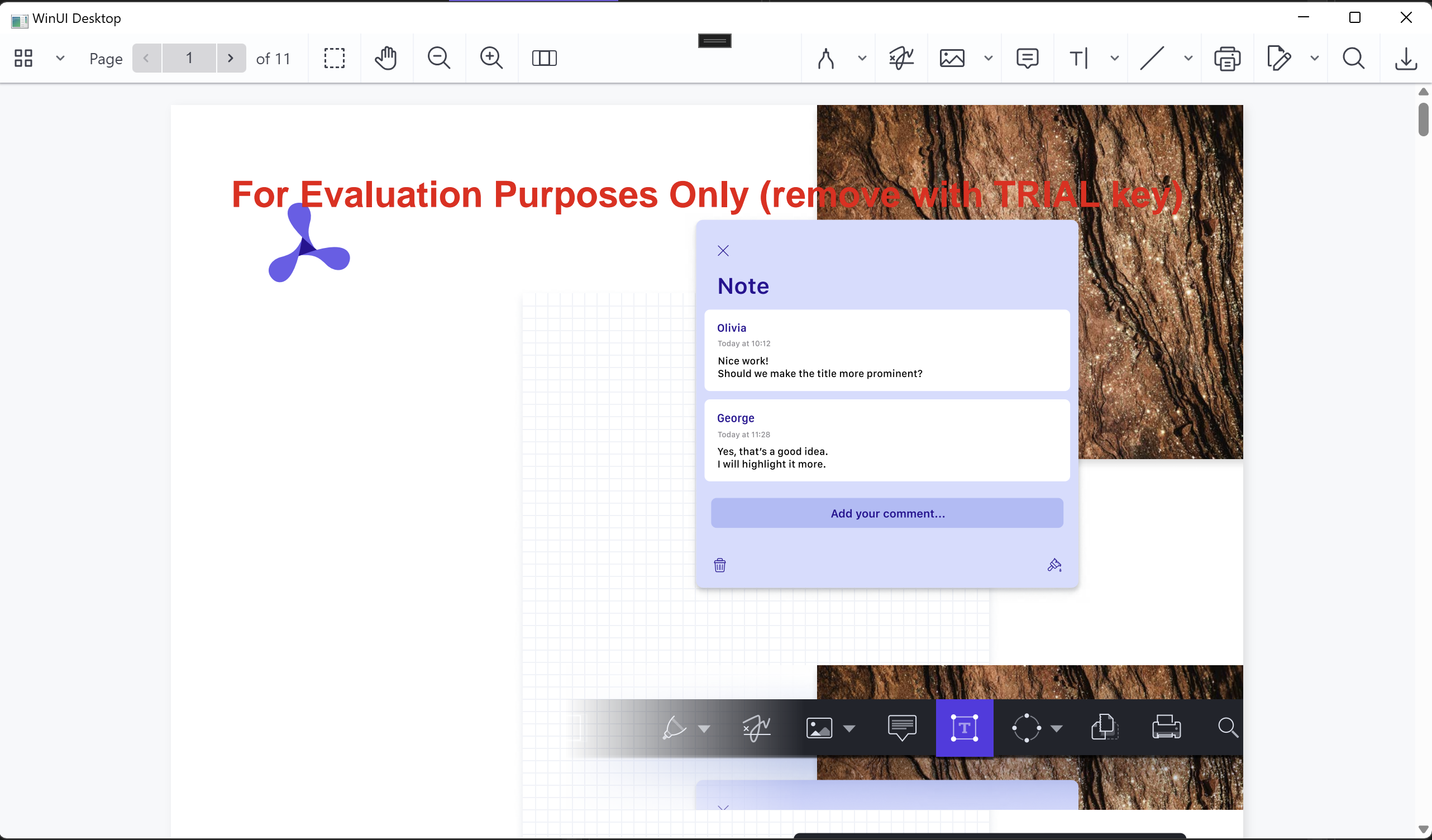Grab the hand pan tool

tap(386, 58)
